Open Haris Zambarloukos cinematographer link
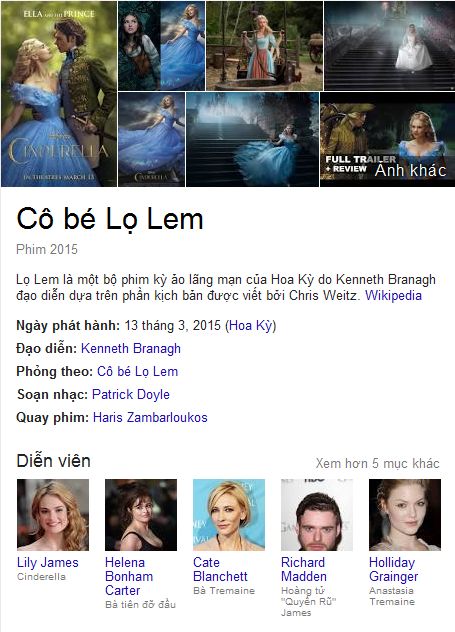This screenshot has height=632, width=455. coord(150,417)
